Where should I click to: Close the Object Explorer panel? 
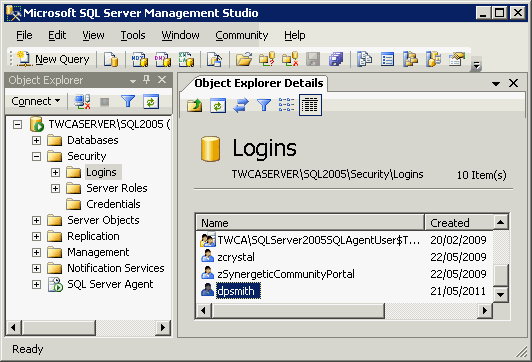point(162,80)
